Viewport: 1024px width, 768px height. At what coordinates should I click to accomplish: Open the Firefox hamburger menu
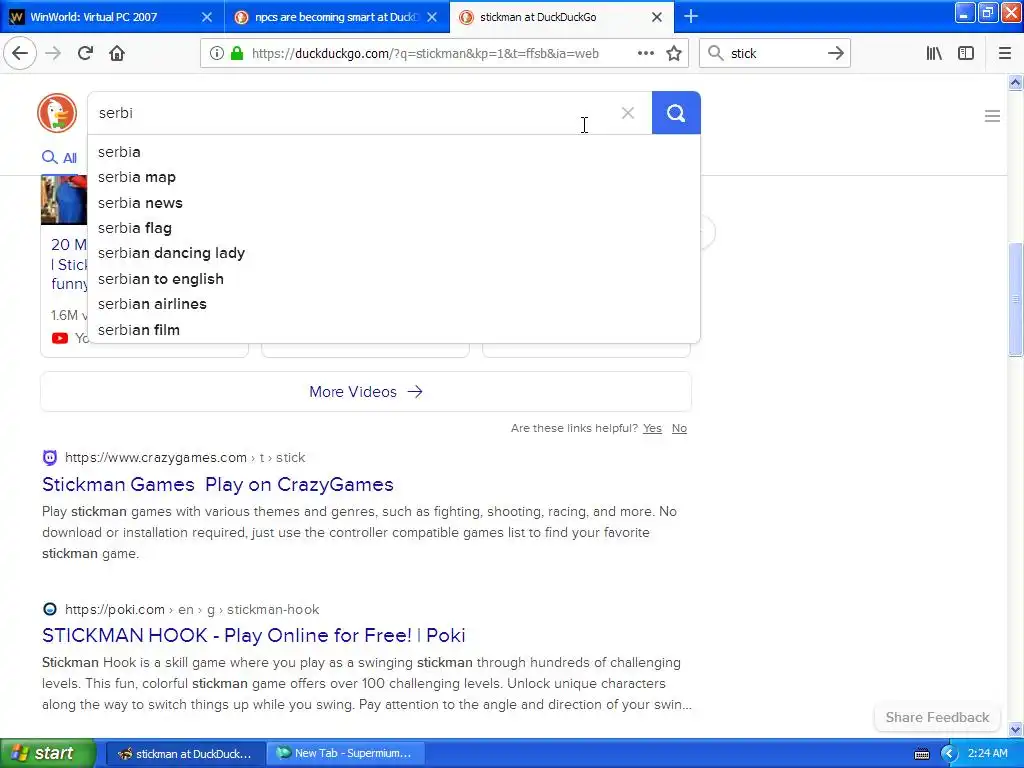click(1005, 54)
